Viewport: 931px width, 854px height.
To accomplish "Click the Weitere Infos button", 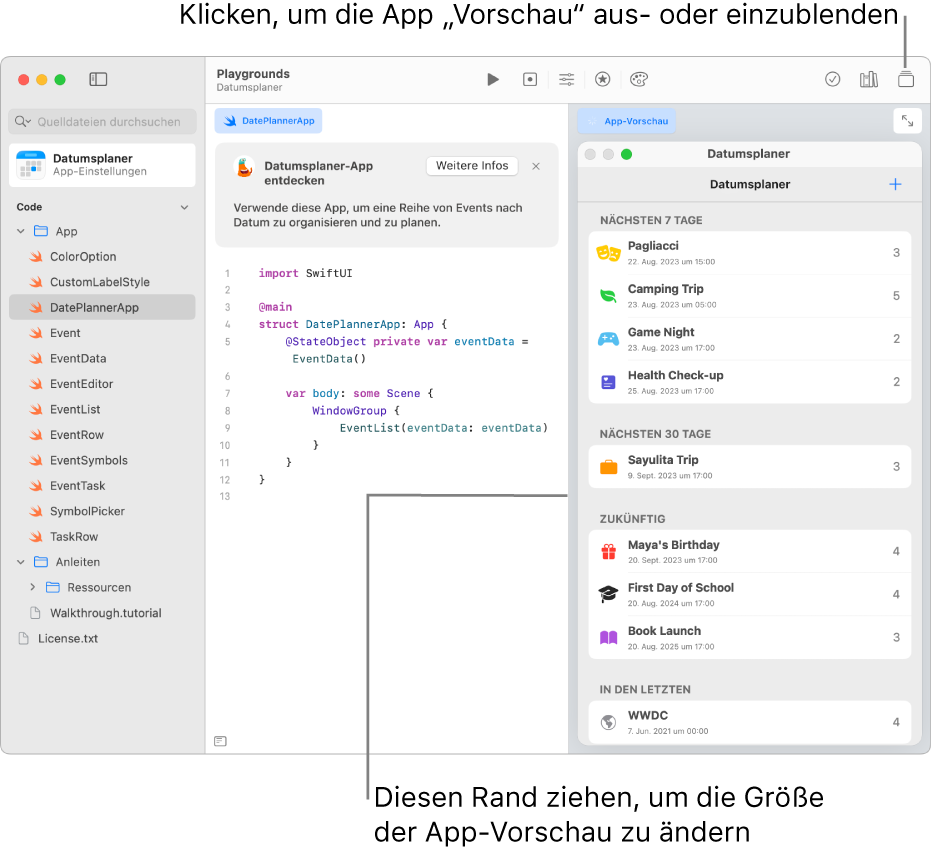I will pyautogui.click(x=472, y=166).
